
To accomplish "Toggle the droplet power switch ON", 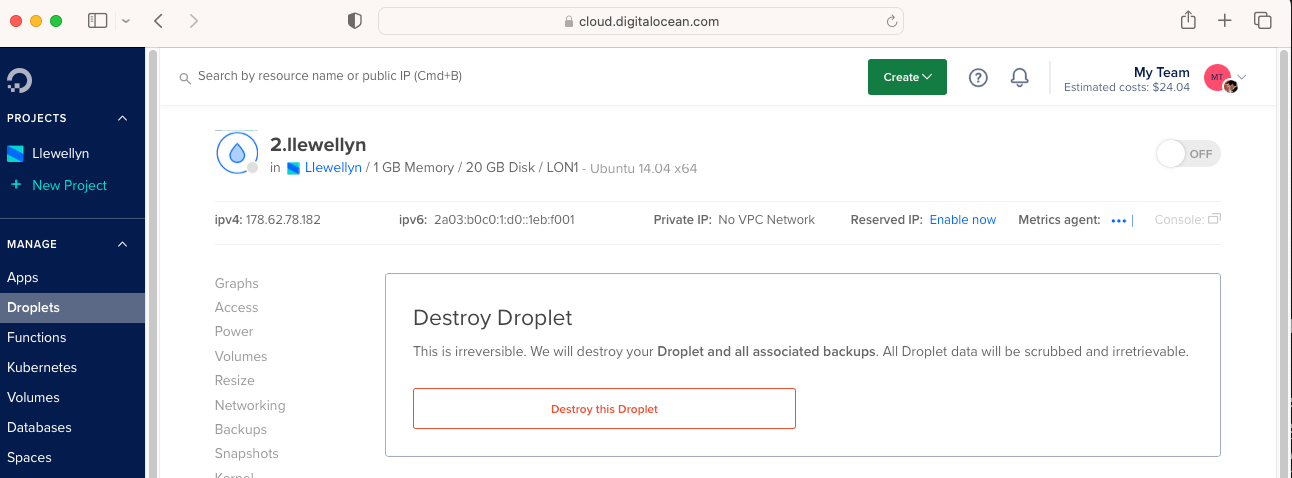I will coord(1188,154).
